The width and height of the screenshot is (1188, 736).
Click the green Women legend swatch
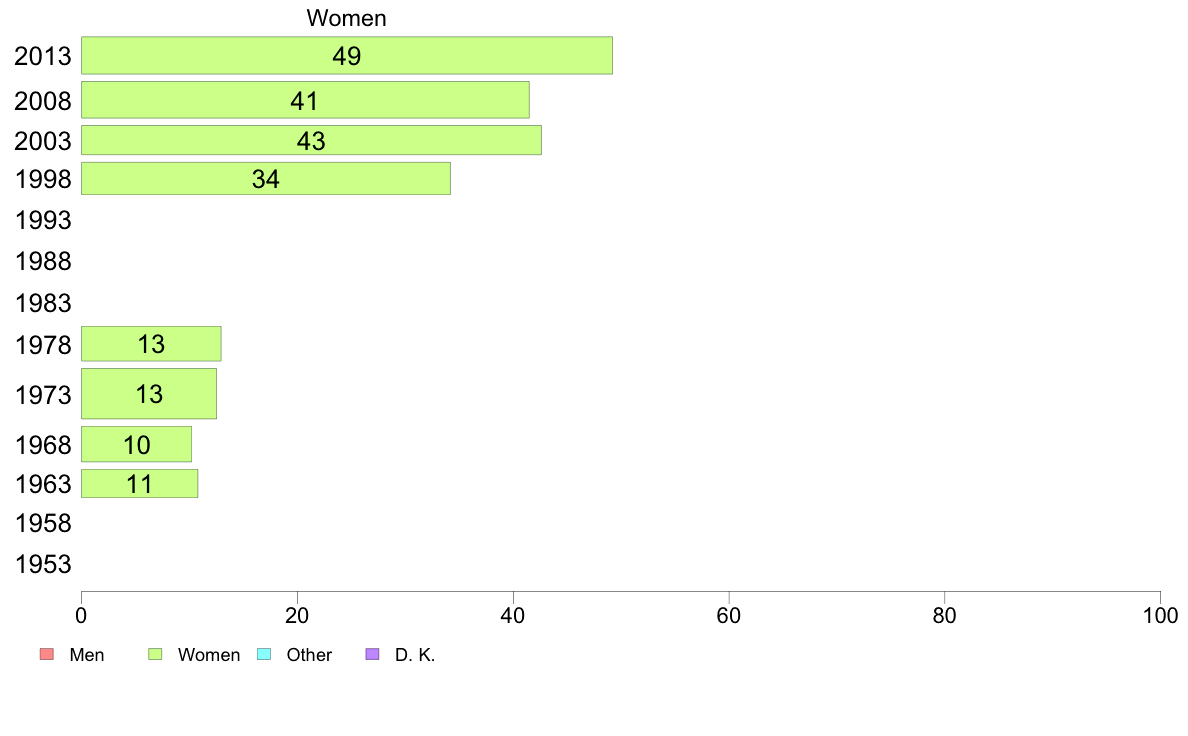155,654
